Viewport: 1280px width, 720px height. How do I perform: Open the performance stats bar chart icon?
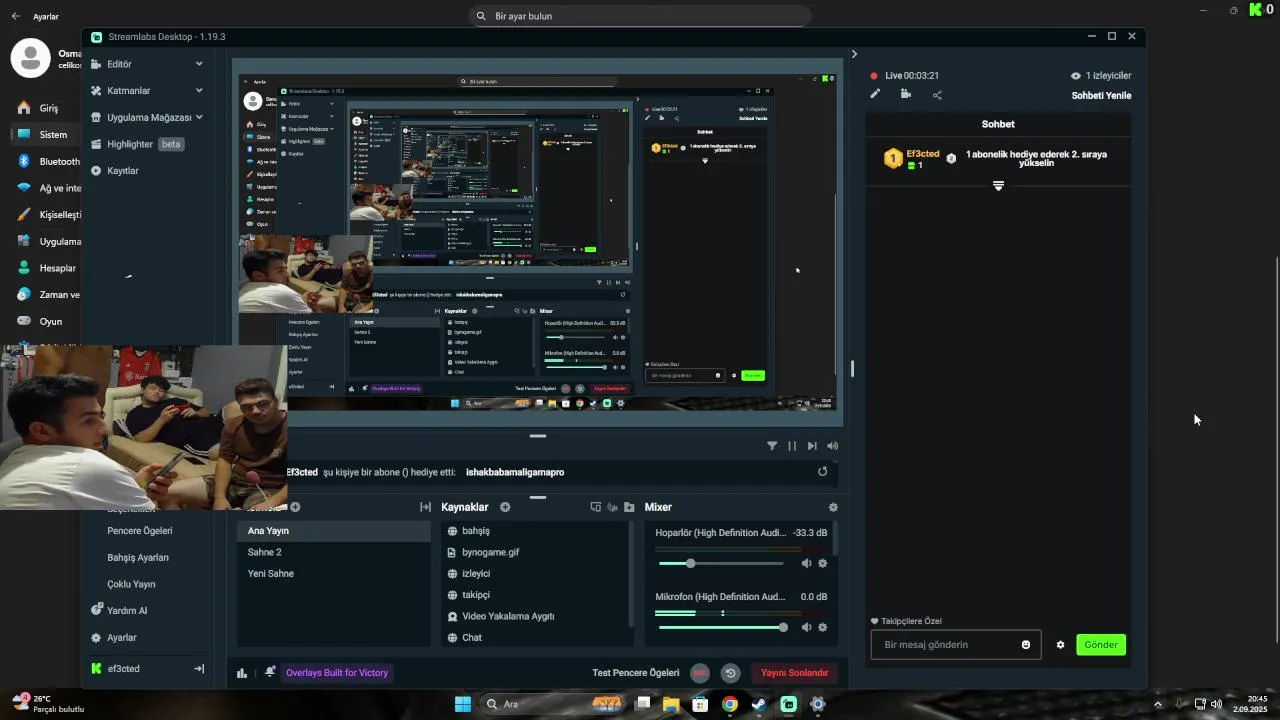(x=242, y=673)
